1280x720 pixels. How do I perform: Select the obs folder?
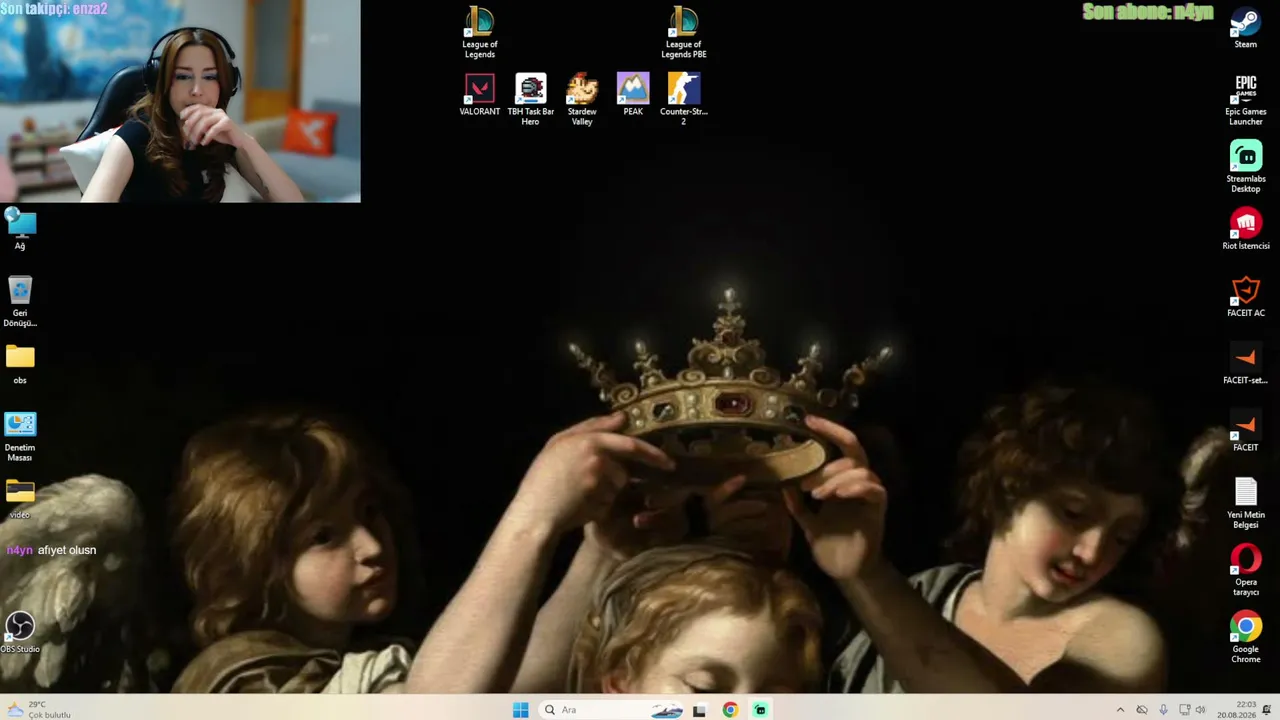pos(20,364)
